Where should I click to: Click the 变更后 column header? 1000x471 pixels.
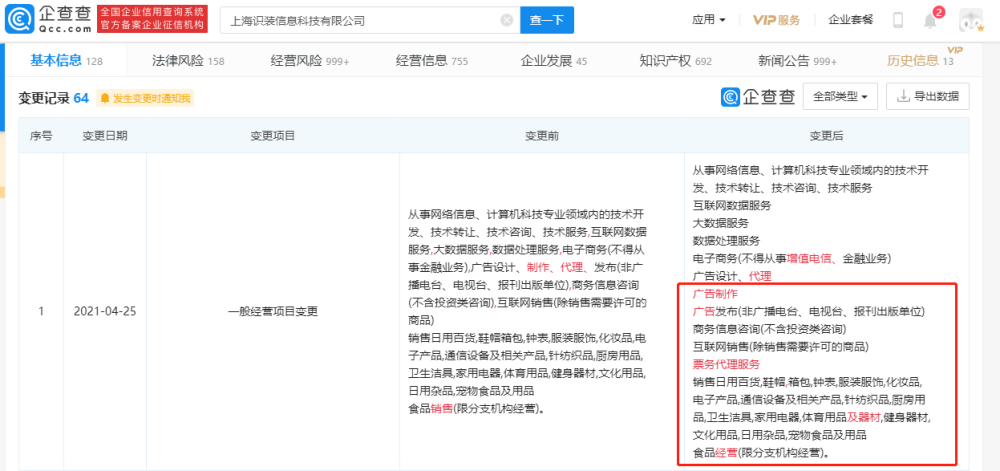tap(827, 136)
